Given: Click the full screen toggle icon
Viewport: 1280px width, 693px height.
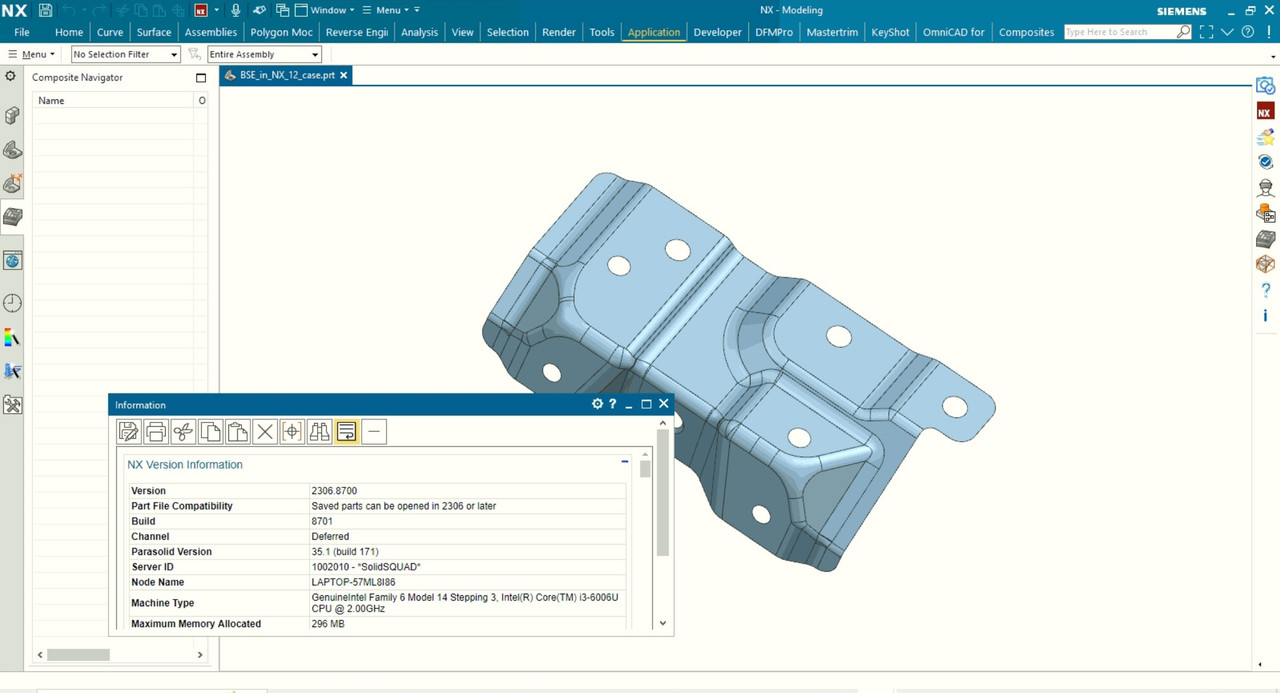Looking at the screenshot, I should (1206, 32).
